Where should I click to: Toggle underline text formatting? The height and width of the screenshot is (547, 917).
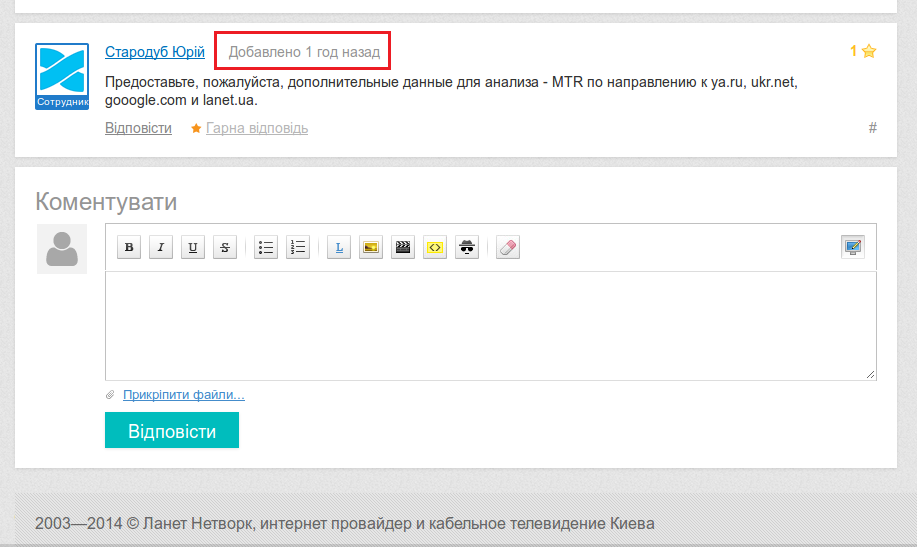pyautogui.click(x=193, y=248)
